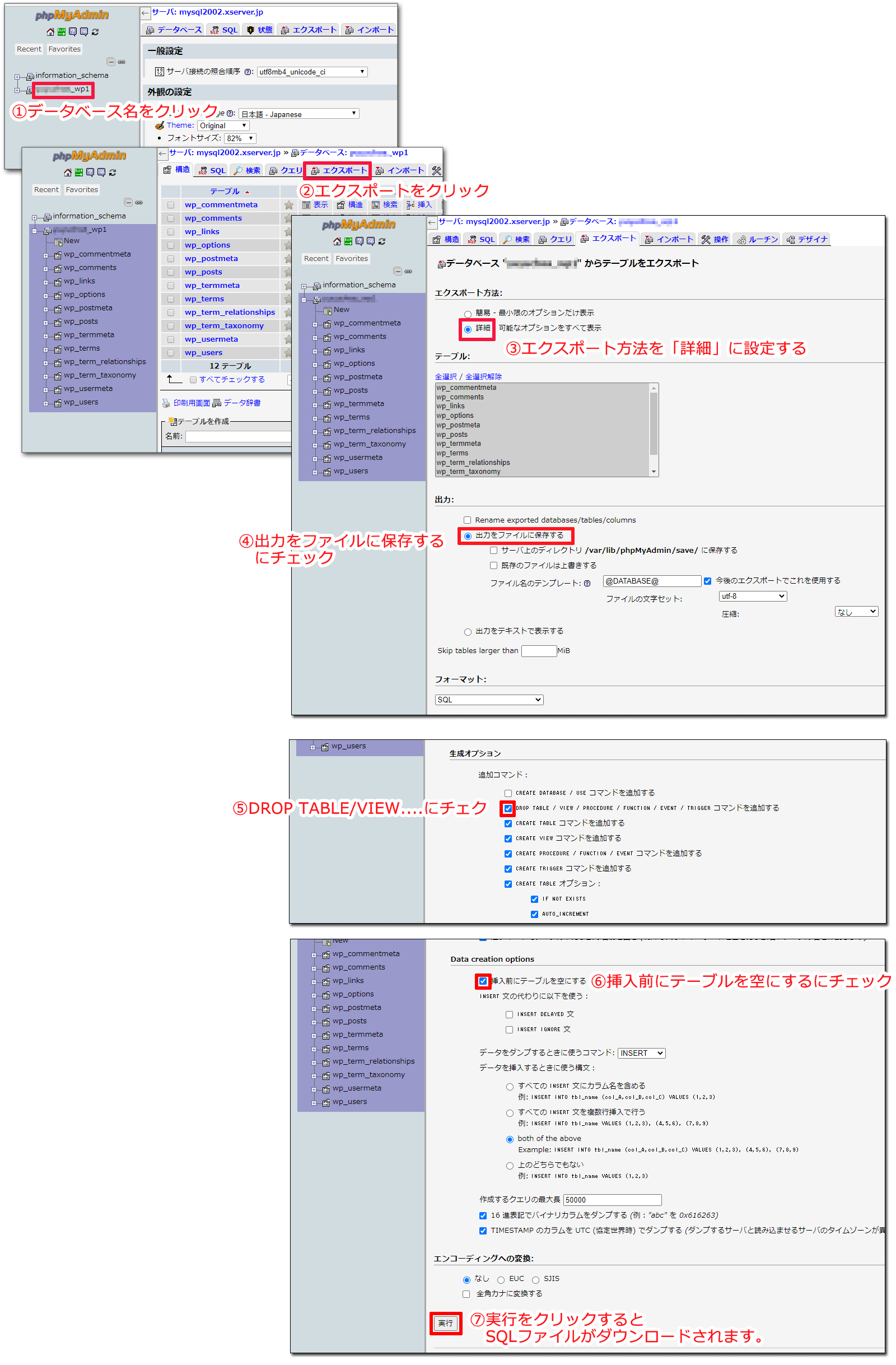Open wp_commentmeta structure via the row's 構造 icon
This screenshot has width=896, height=1365.
(341, 206)
